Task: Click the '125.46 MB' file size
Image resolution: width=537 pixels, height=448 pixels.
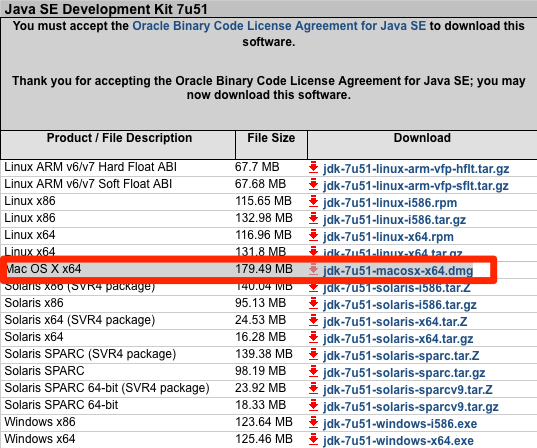Action: 264,439
